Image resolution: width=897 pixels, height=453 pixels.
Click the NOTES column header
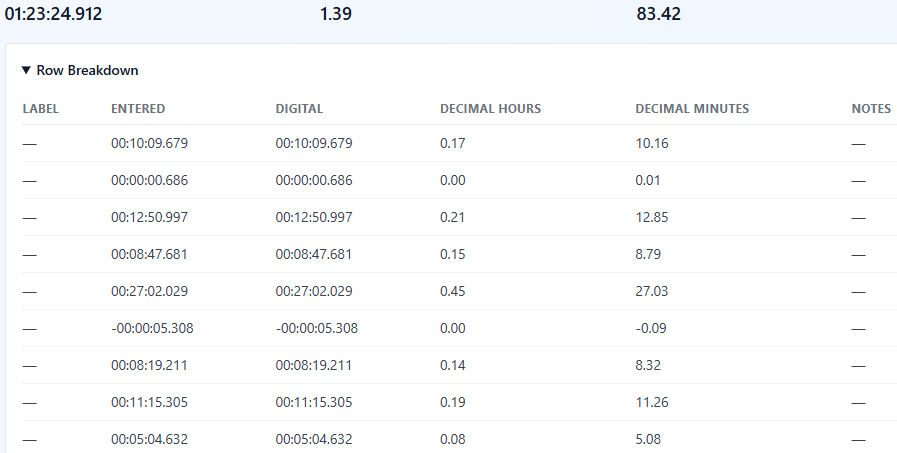[871, 109]
